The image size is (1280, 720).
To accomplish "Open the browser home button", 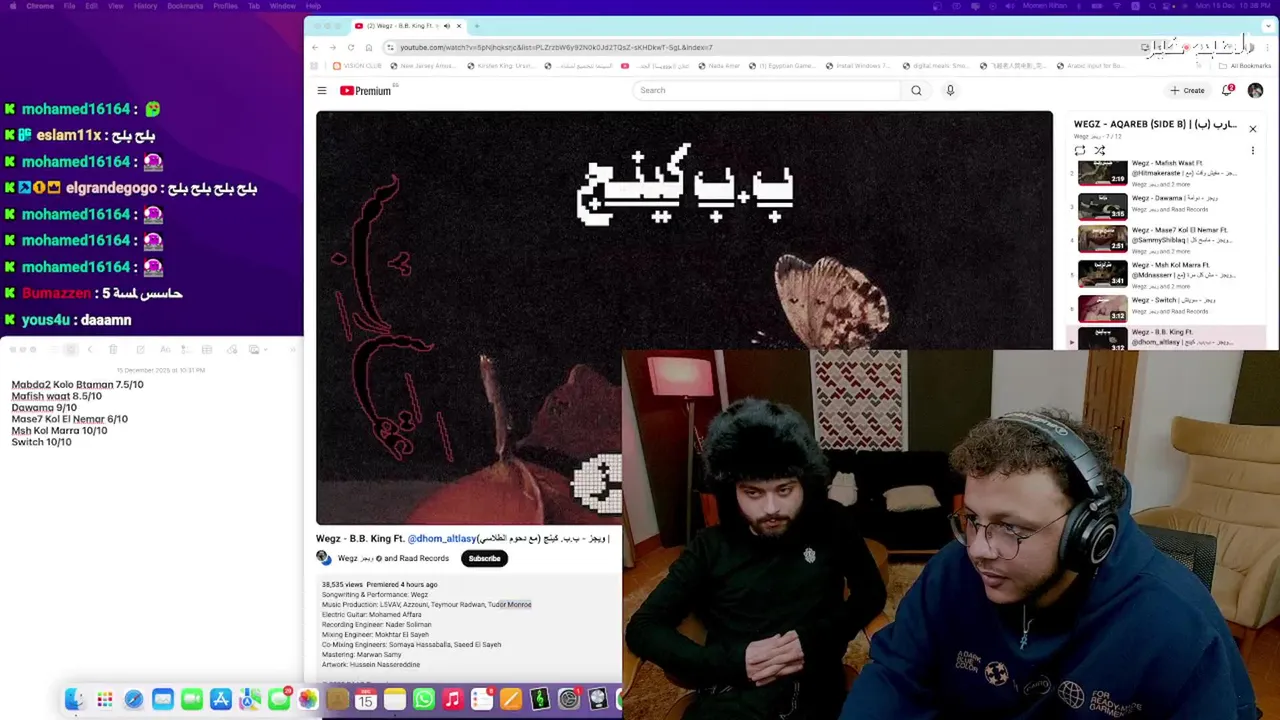I will (368, 47).
